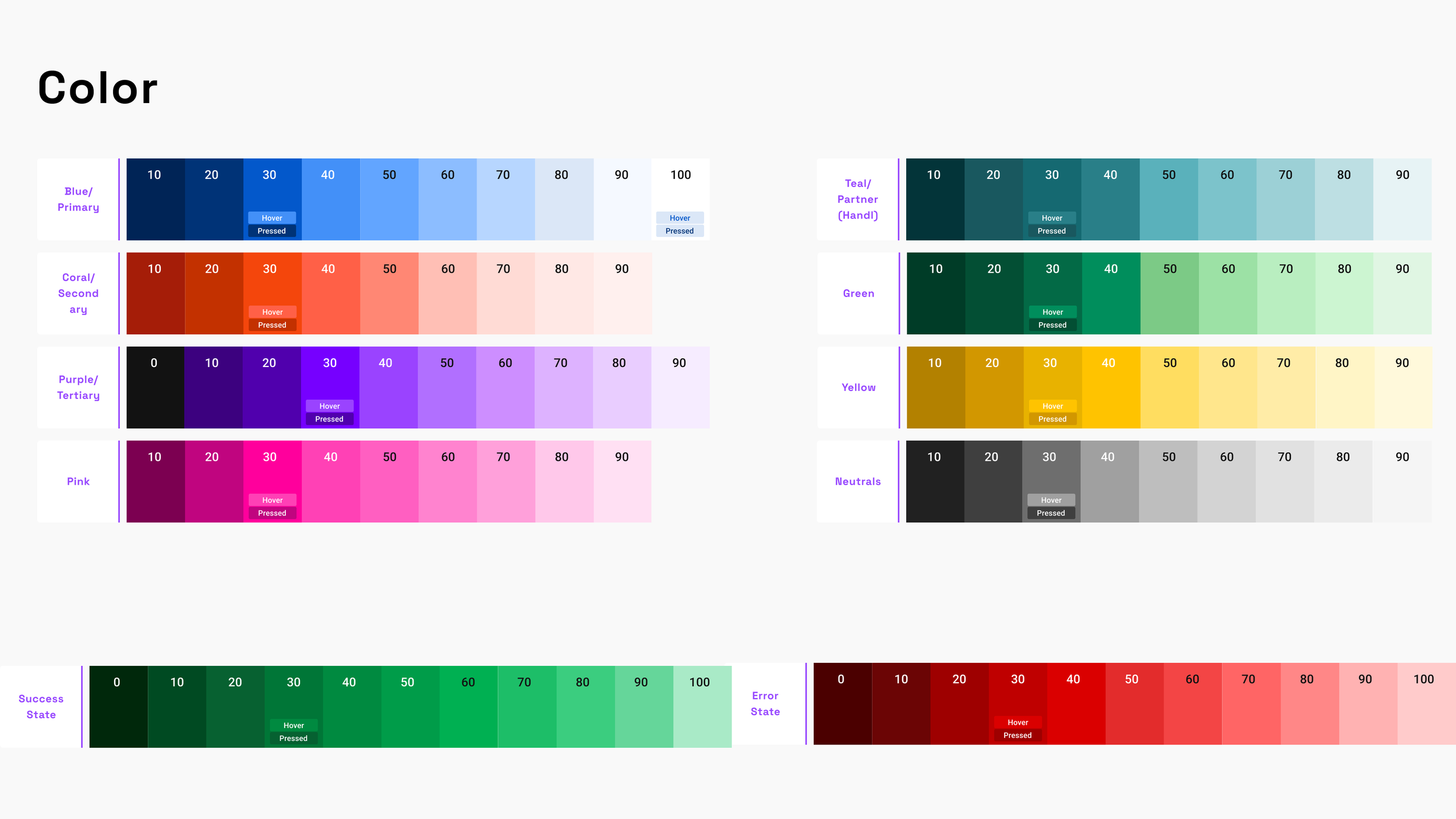Click Pressed chip in Purple 30 swatch
Screen dimensions: 1456x819
coord(329,419)
